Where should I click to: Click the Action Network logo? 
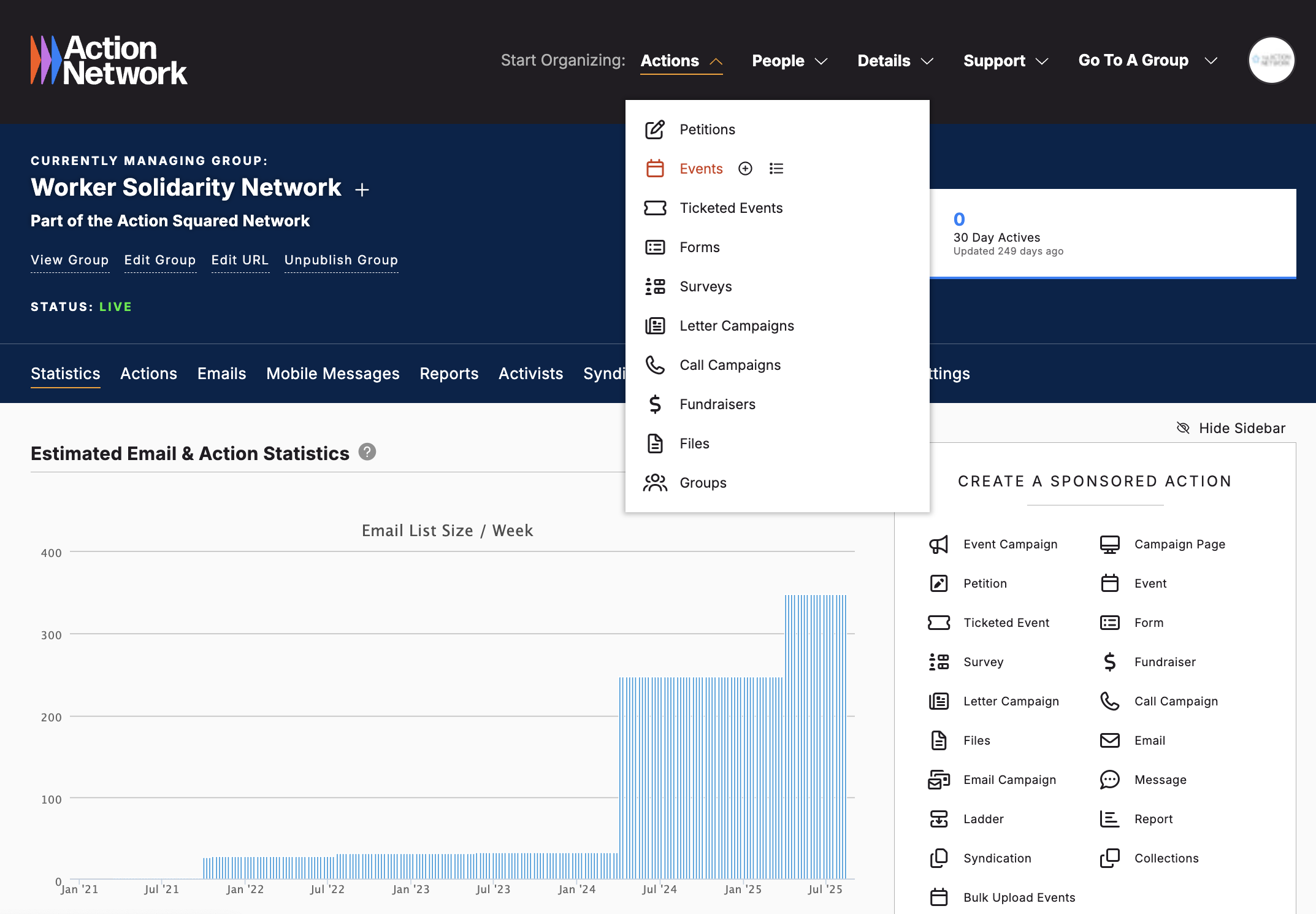point(109,60)
